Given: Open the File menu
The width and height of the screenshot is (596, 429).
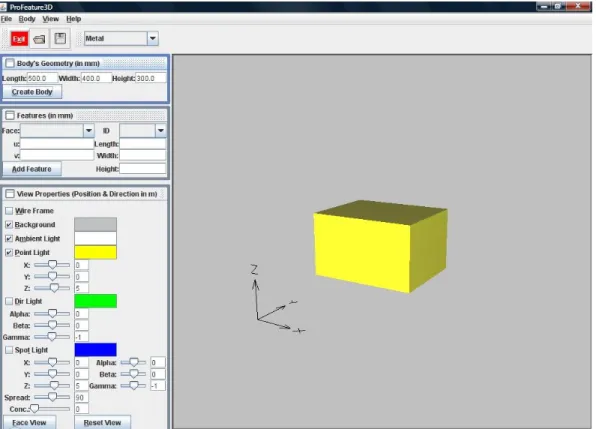Looking at the screenshot, I should tap(6, 19).
